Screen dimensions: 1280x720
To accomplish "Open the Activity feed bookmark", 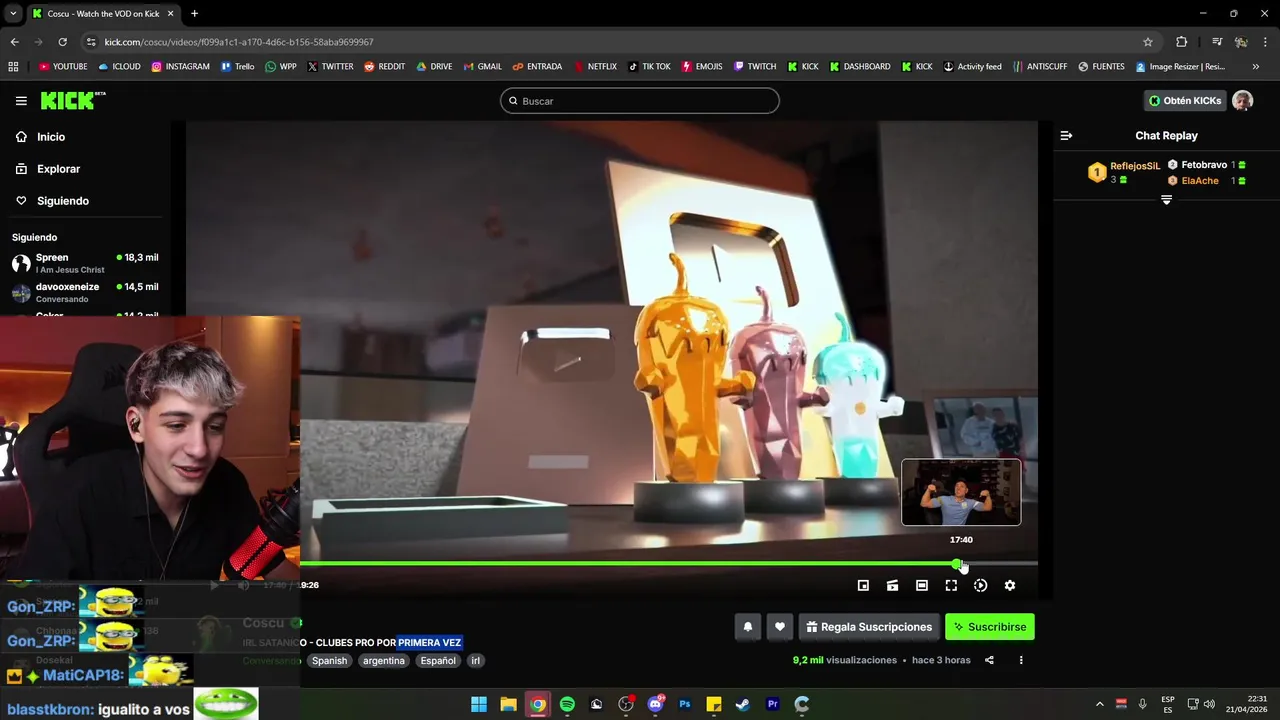I will tap(972, 67).
